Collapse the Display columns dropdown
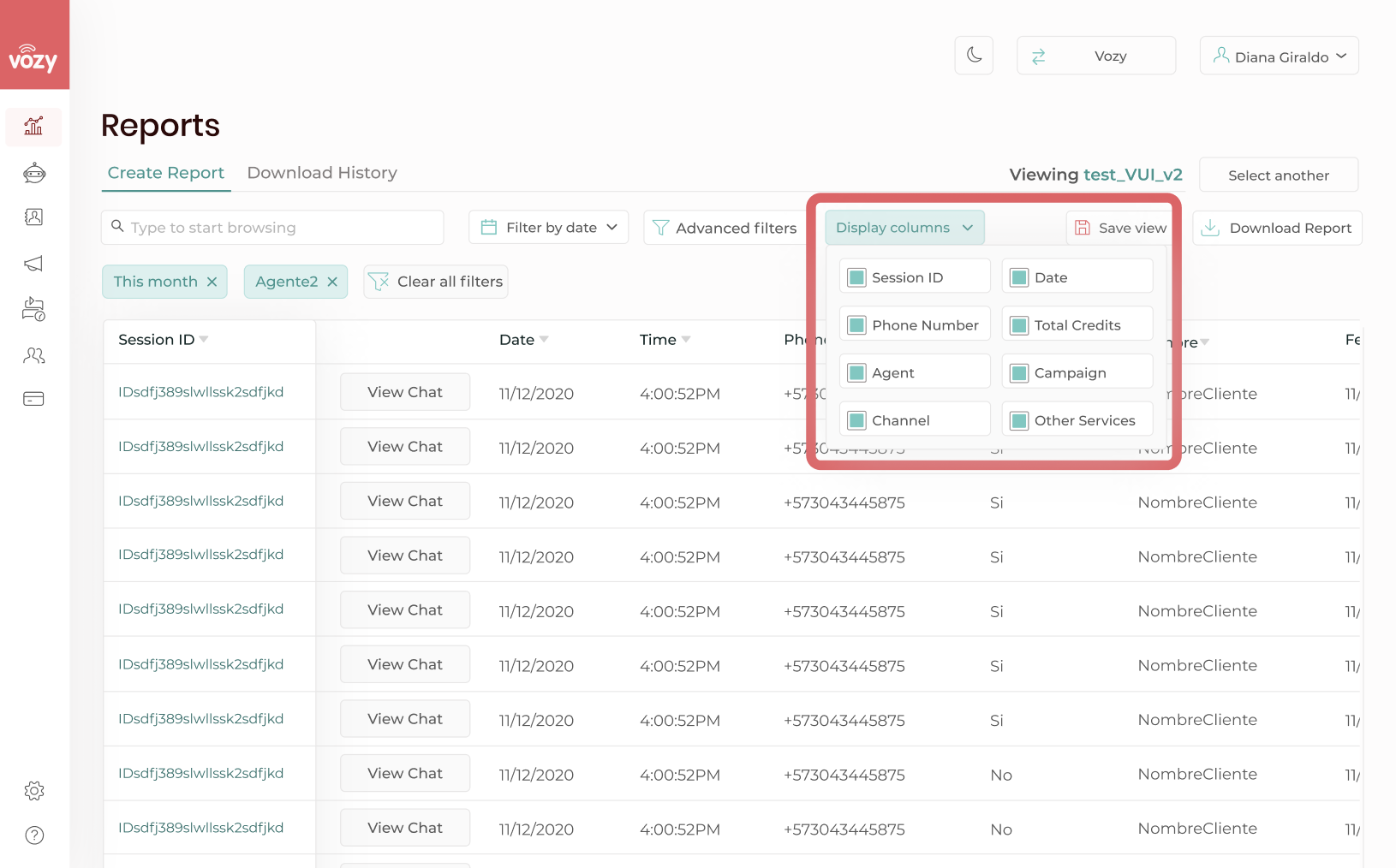 tap(904, 228)
